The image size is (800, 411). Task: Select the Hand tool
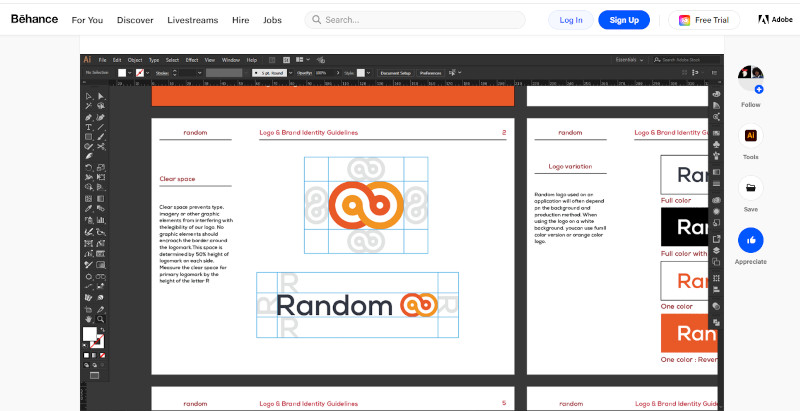pyautogui.click(x=89, y=319)
